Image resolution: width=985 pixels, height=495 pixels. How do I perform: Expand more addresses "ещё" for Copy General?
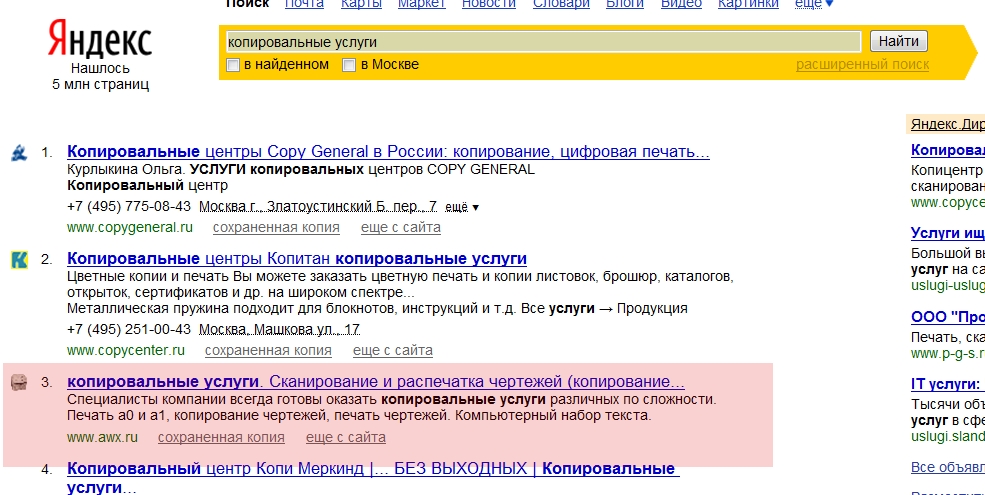462,207
